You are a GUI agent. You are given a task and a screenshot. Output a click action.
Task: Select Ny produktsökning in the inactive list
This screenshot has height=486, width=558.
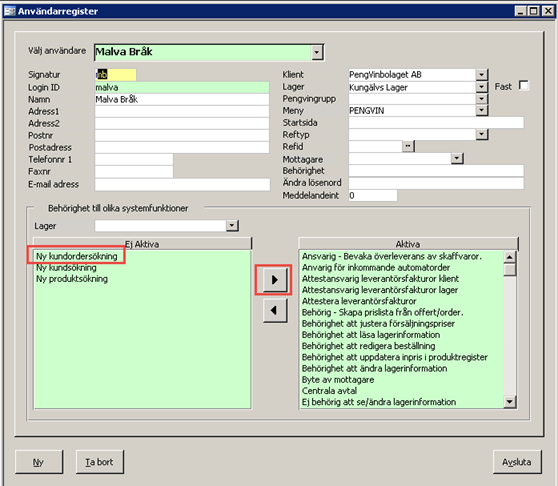(72, 279)
